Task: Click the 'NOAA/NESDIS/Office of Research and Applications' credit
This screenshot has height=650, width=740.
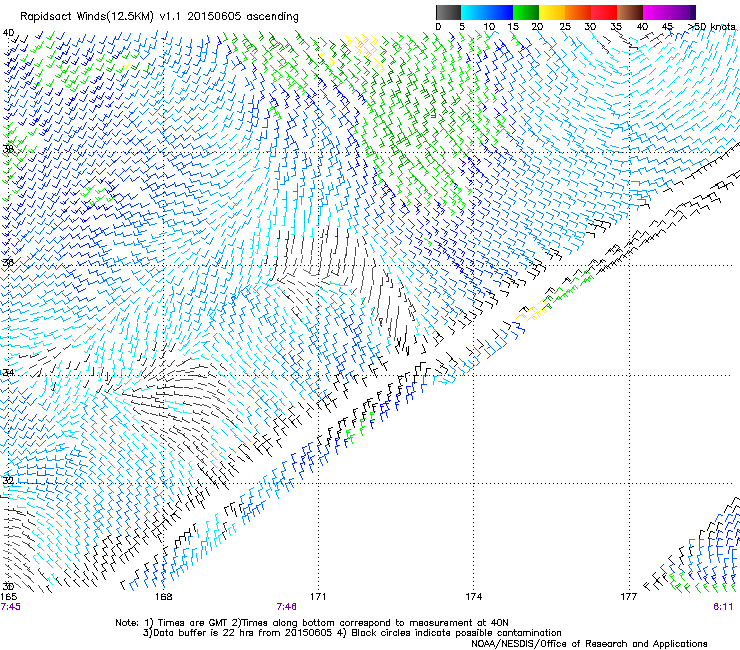Action: coord(589,644)
